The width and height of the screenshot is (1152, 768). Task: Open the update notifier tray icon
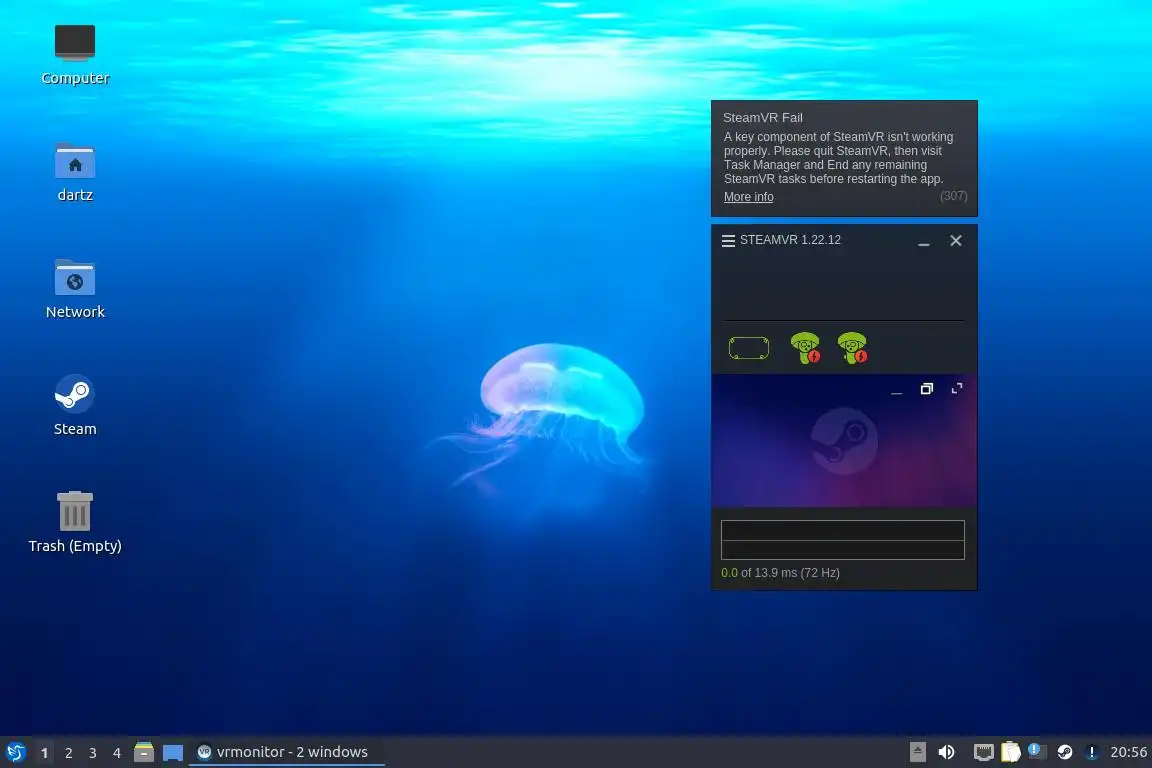[x=1037, y=751]
